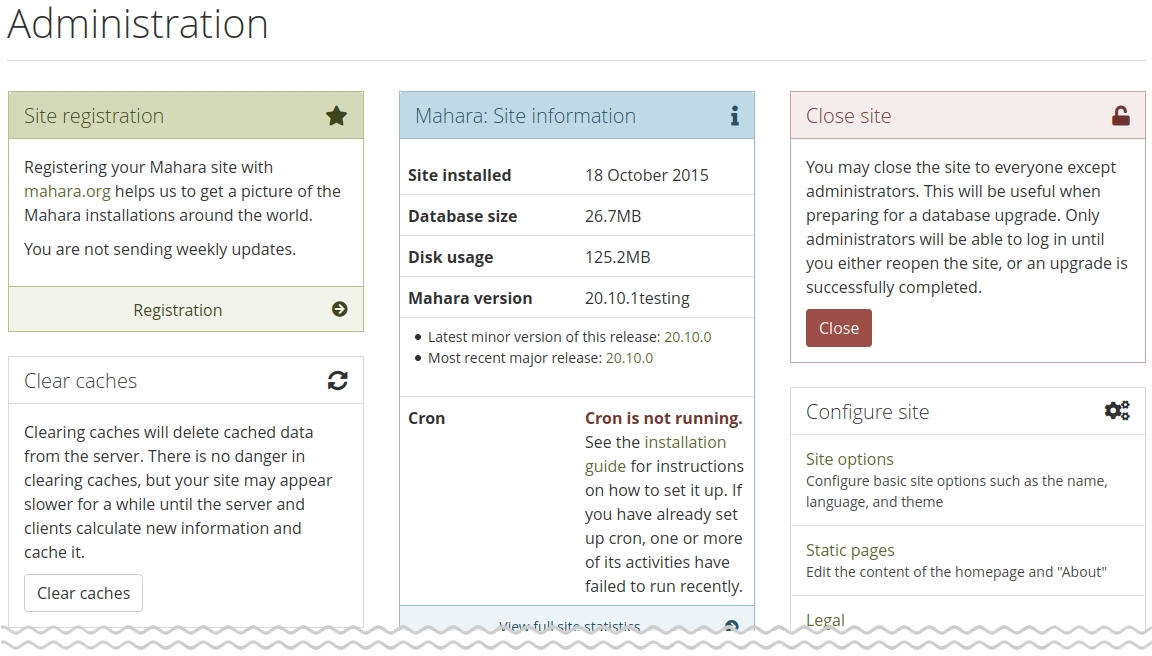Open the Registration footer link

coord(178,310)
